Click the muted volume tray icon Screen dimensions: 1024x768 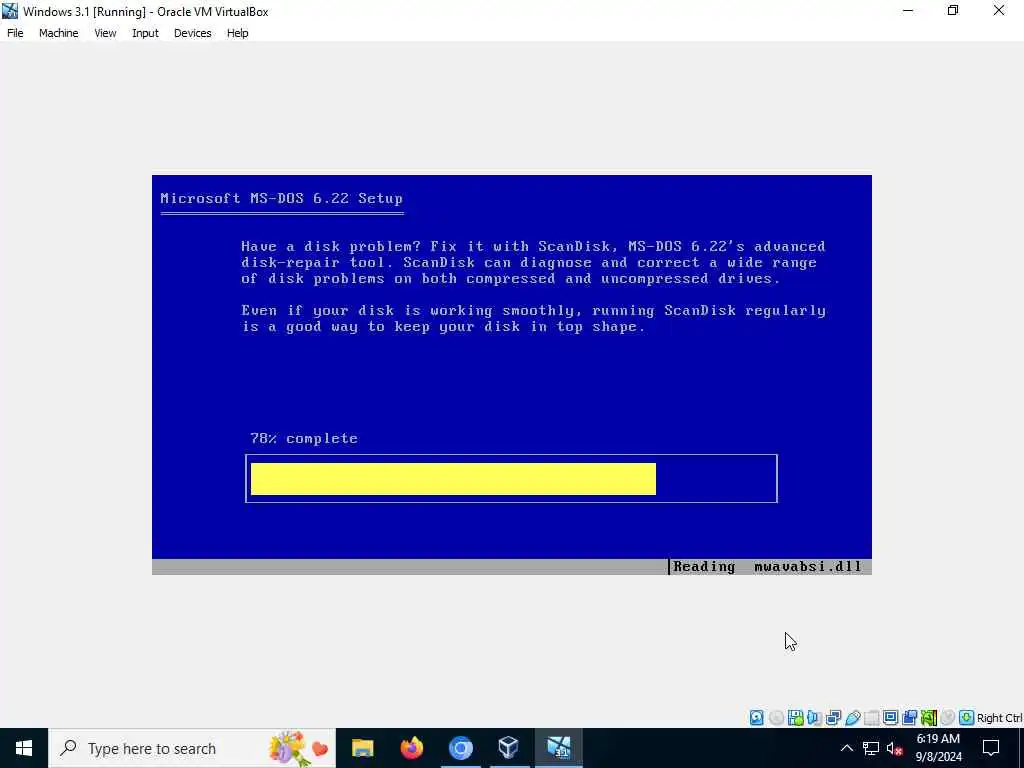(x=895, y=748)
